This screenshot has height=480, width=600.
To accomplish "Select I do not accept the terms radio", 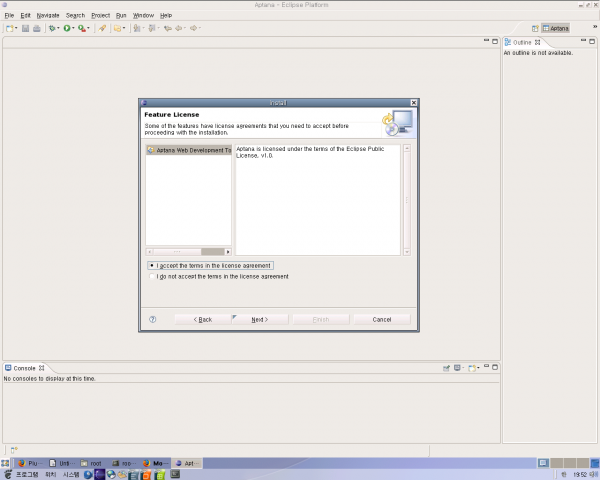I will 152,276.
